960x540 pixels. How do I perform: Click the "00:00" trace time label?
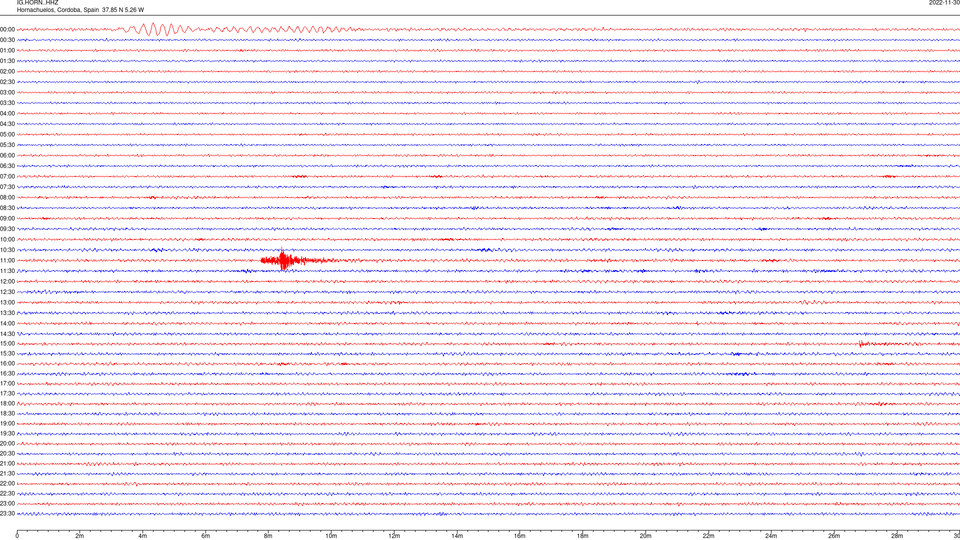7,29
